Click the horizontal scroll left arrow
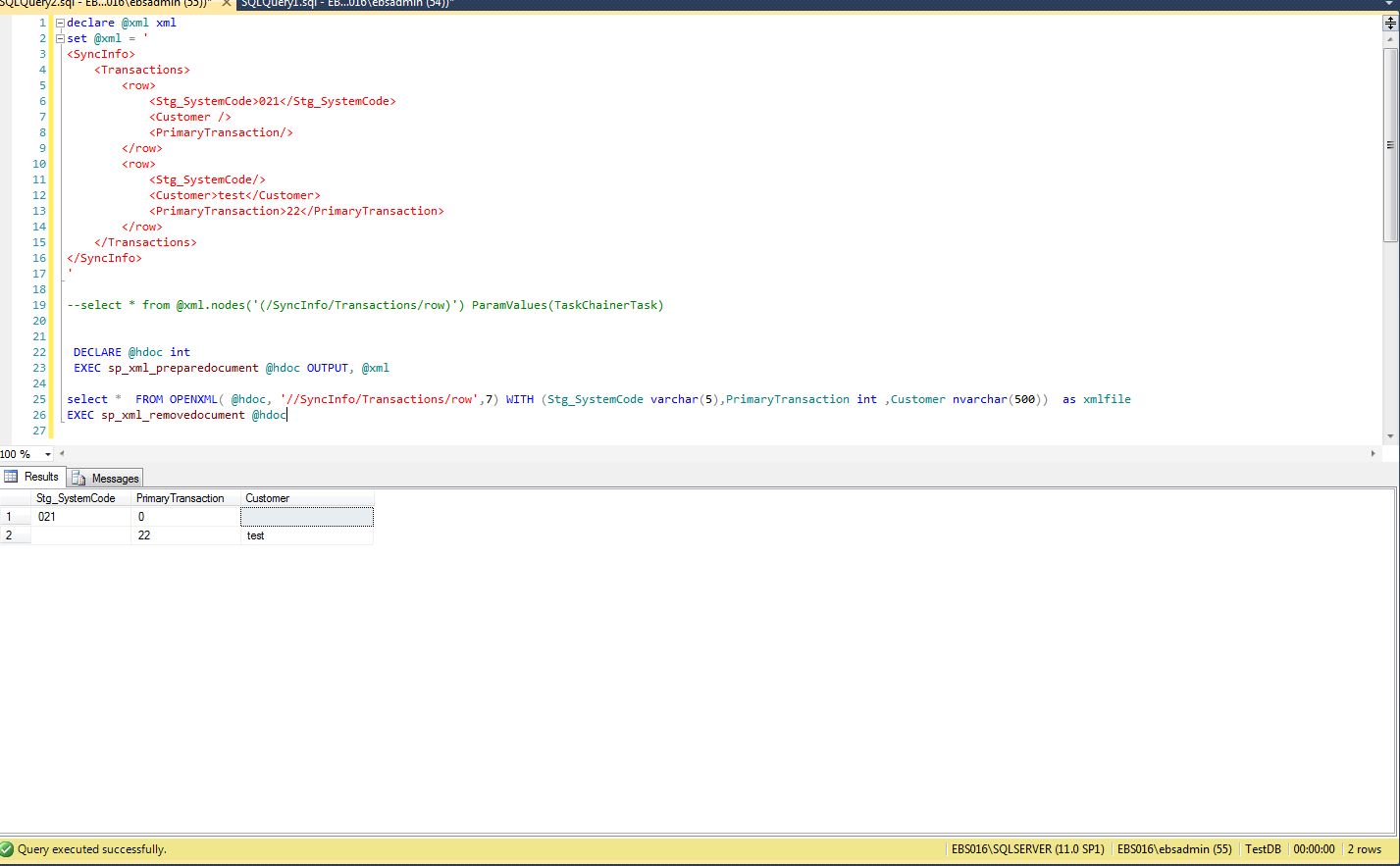 point(63,453)
